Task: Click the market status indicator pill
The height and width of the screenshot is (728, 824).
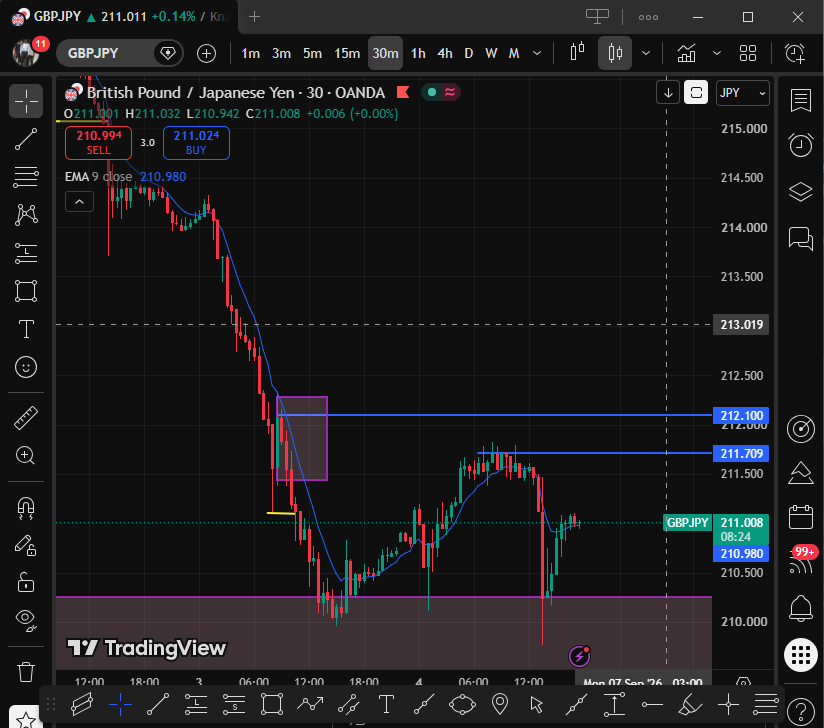Action: [x=441, y=93]
